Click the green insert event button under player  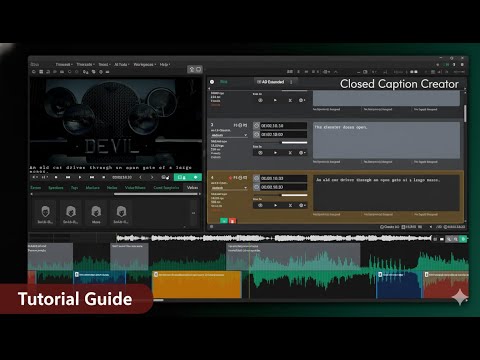(x=182, y=177)
